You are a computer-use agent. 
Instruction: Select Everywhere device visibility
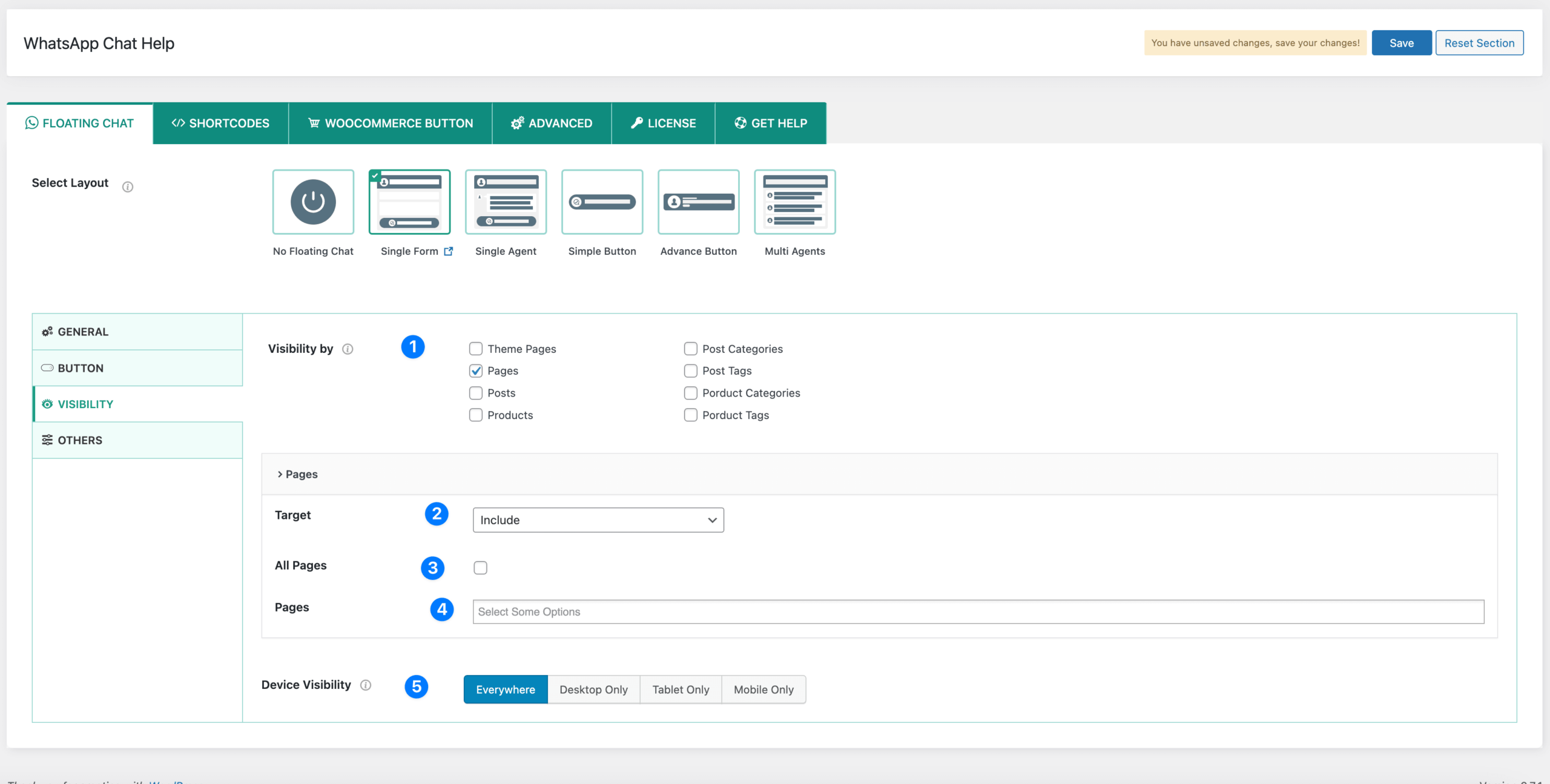506,690
